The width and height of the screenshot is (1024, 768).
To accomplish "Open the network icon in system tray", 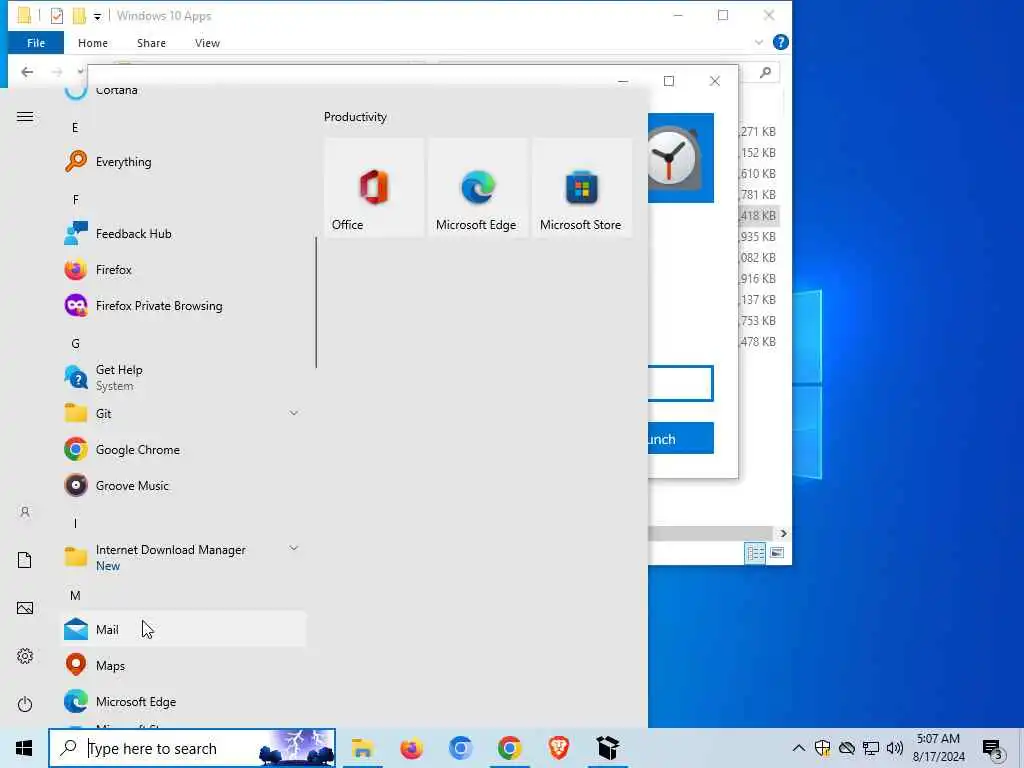I will pyautogui.click(x=871, y=748).
